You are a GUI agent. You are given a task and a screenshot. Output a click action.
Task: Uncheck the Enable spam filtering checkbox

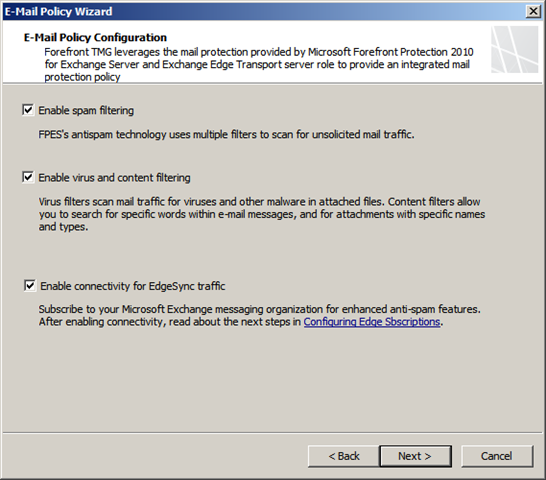coord(28,110)
